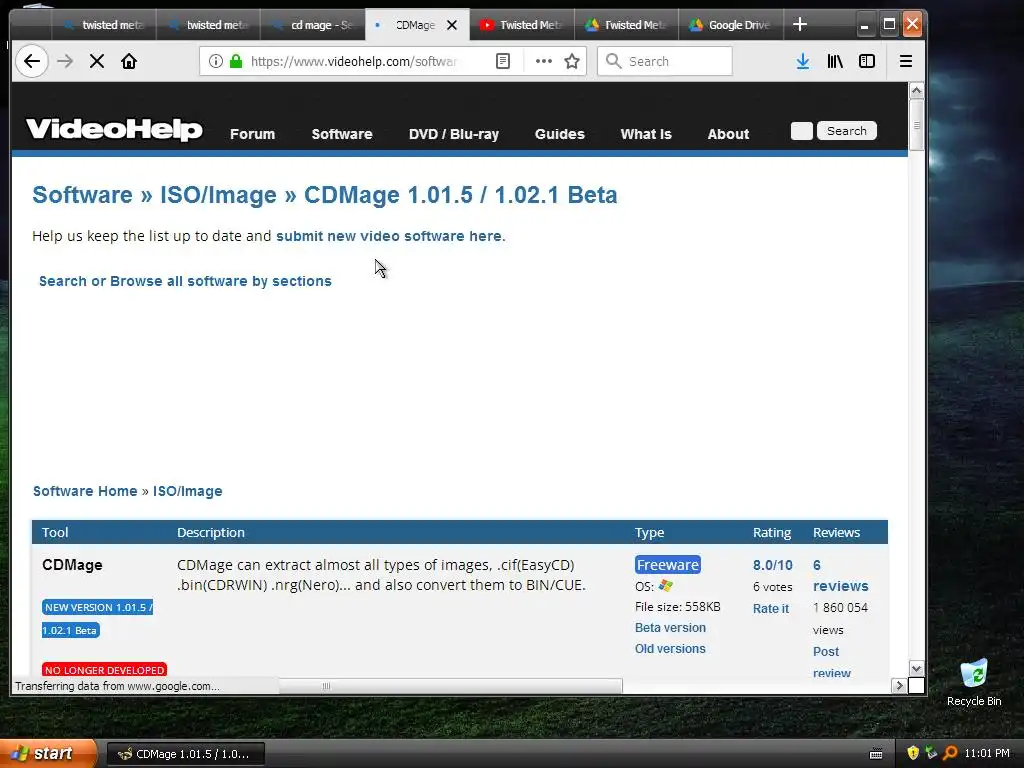Click the VideoHelp Search button

(x=846, y=131)
